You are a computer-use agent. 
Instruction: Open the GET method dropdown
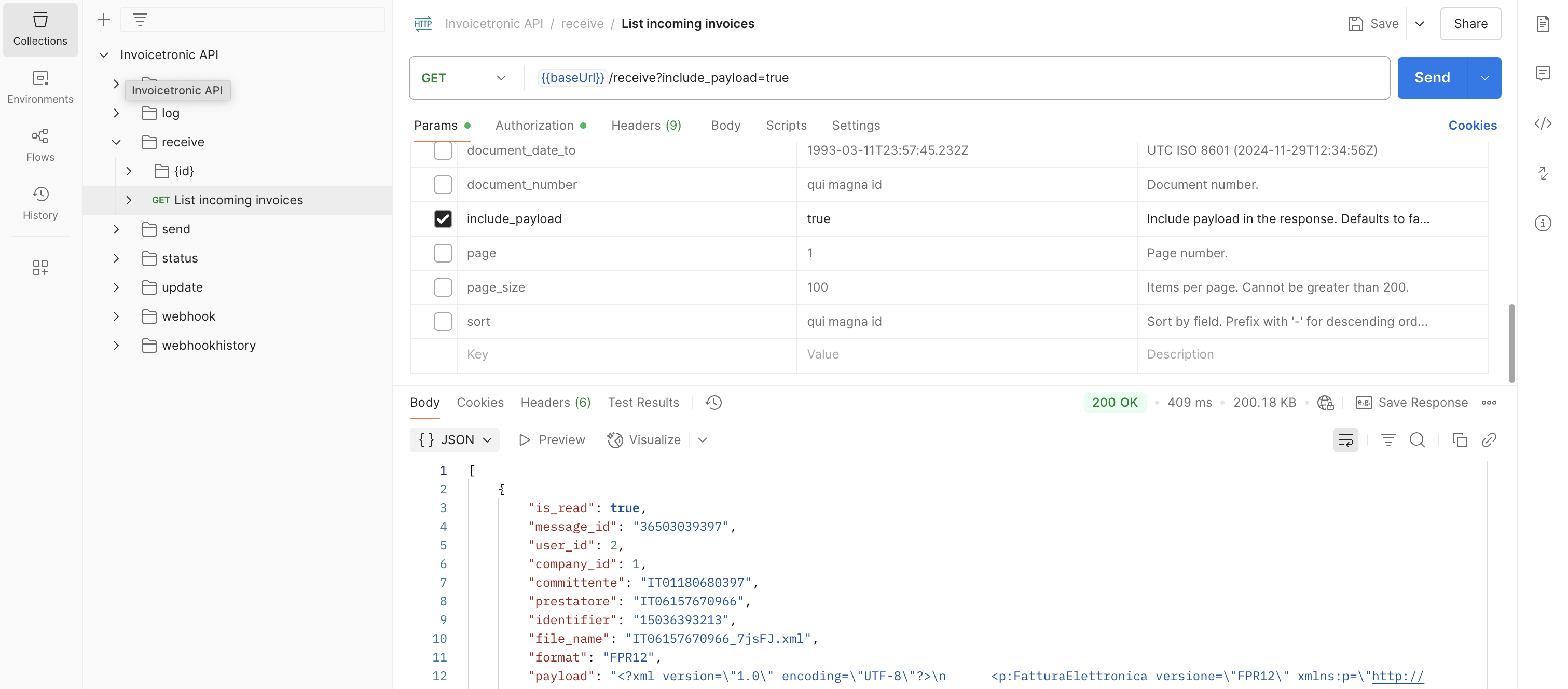point(464,78)
